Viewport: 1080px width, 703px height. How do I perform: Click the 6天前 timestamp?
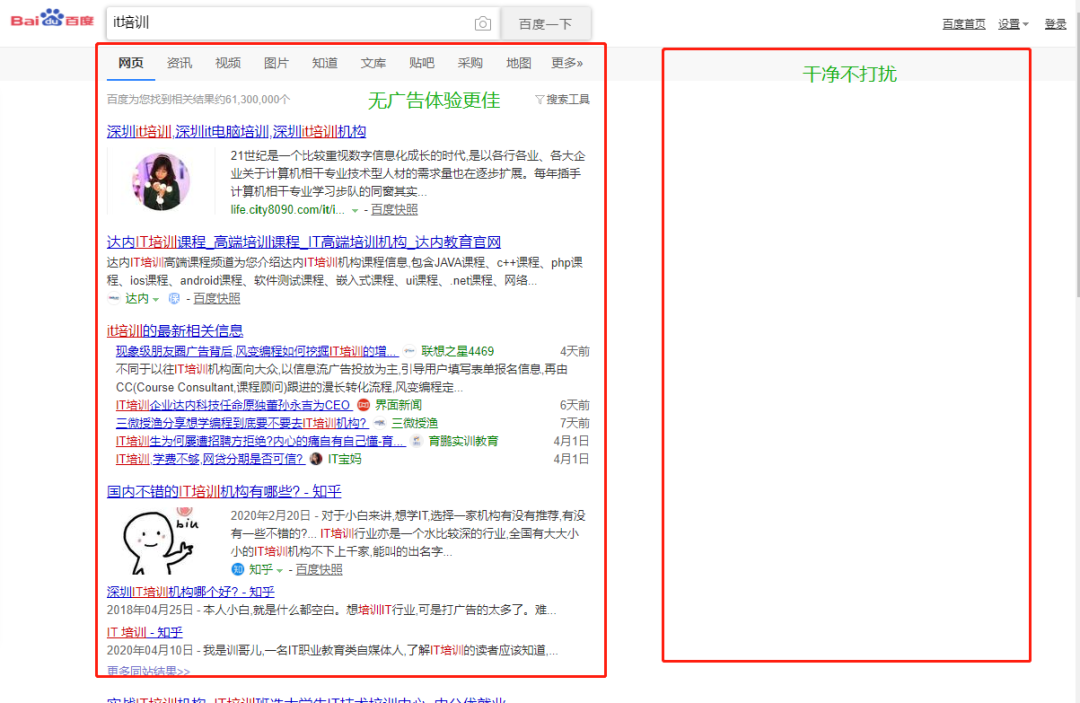(574, 405)
